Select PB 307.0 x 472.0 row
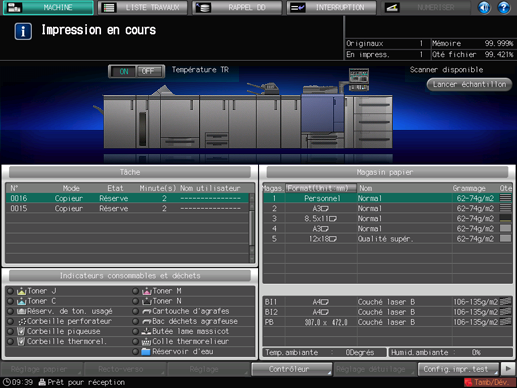 387,322
